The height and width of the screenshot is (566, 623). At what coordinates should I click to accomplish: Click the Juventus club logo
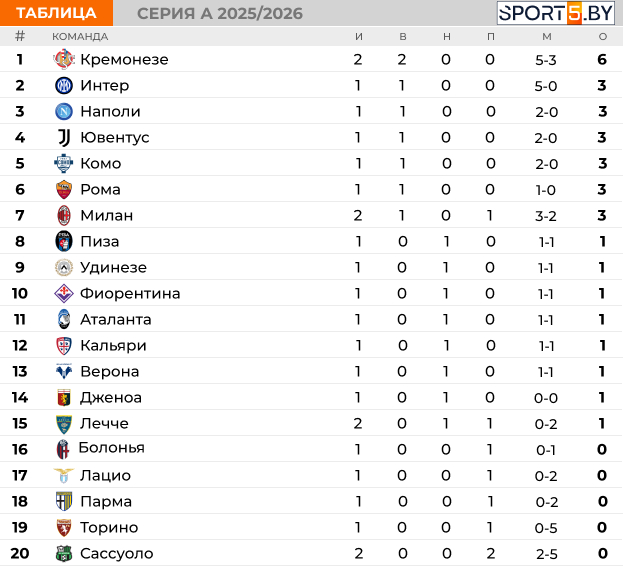click(x=64, y=137)
